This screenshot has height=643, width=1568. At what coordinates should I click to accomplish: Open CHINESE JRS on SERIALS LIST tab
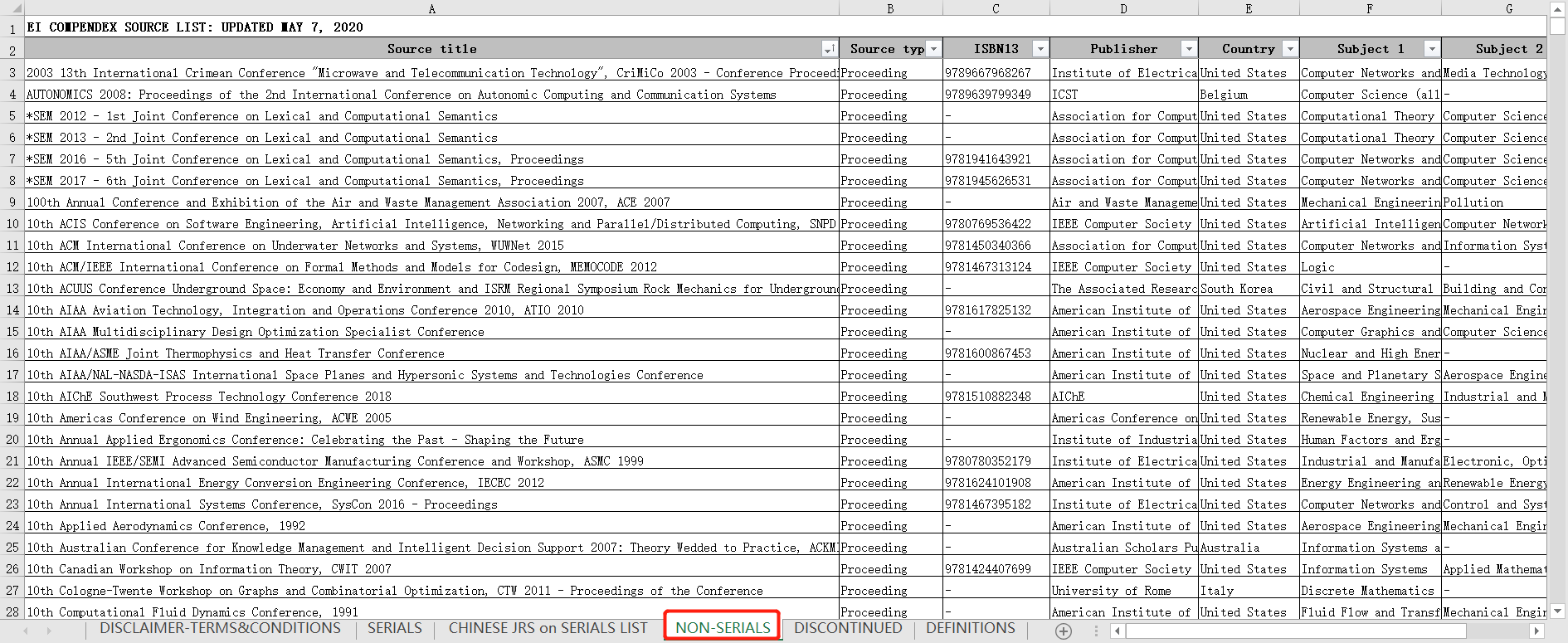point(548,628)
